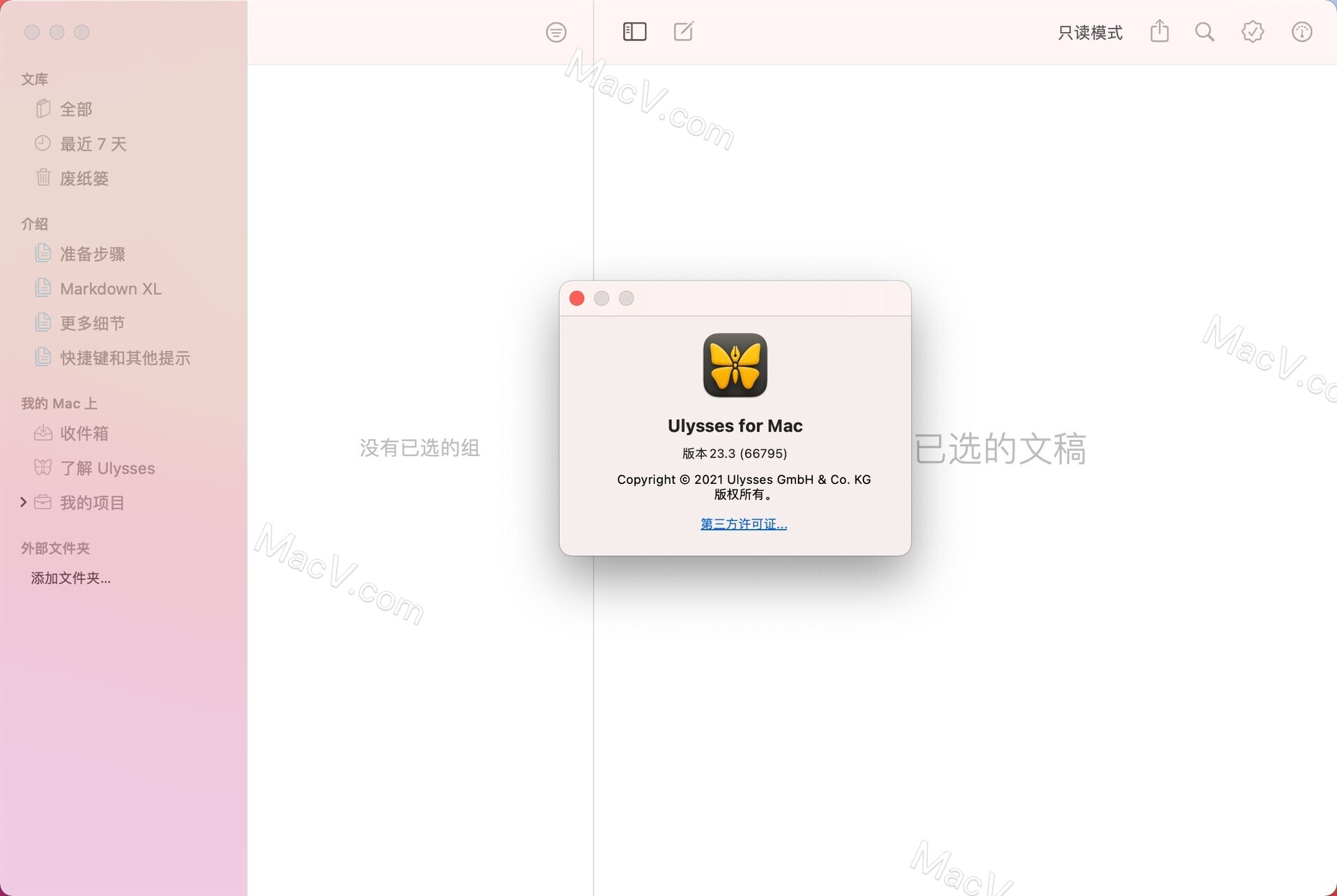The height and width of the screenshot is (896, 1337).
Task: Click 第三方许可证 hyperlink
Action: coord(744,523)
